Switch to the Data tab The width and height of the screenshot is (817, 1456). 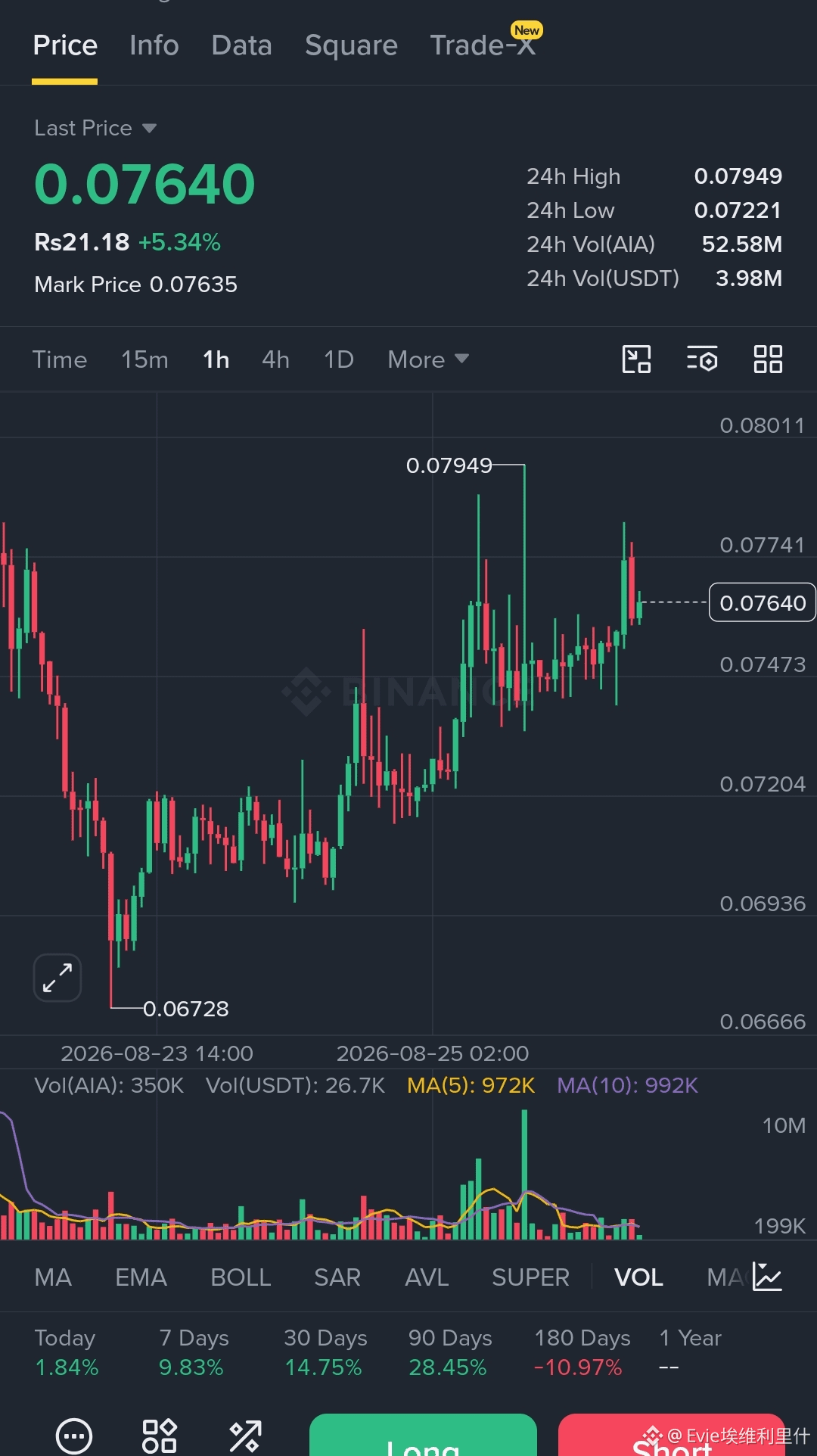(x=242, y=45)
